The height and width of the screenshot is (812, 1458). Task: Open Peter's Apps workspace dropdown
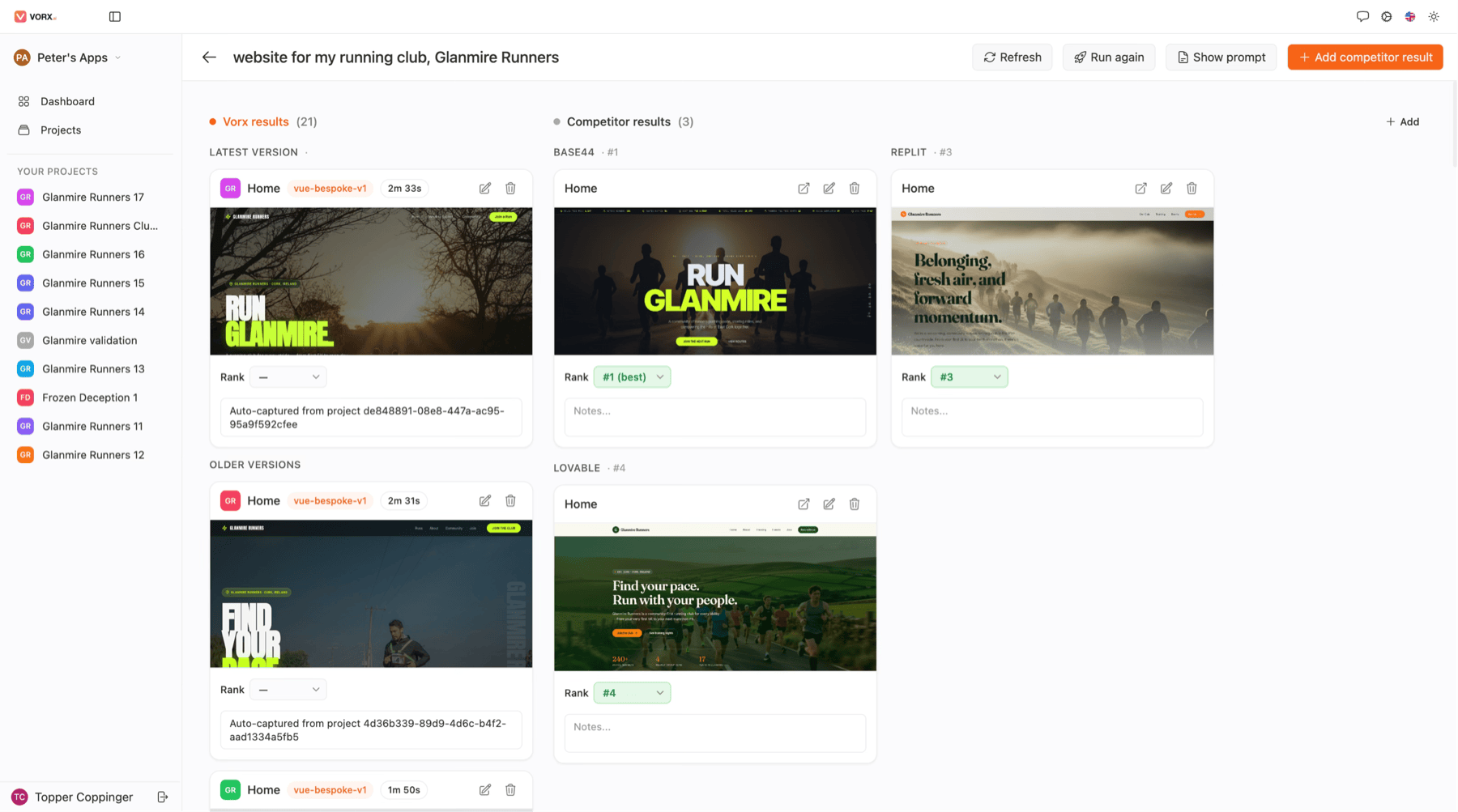(68, 57)
